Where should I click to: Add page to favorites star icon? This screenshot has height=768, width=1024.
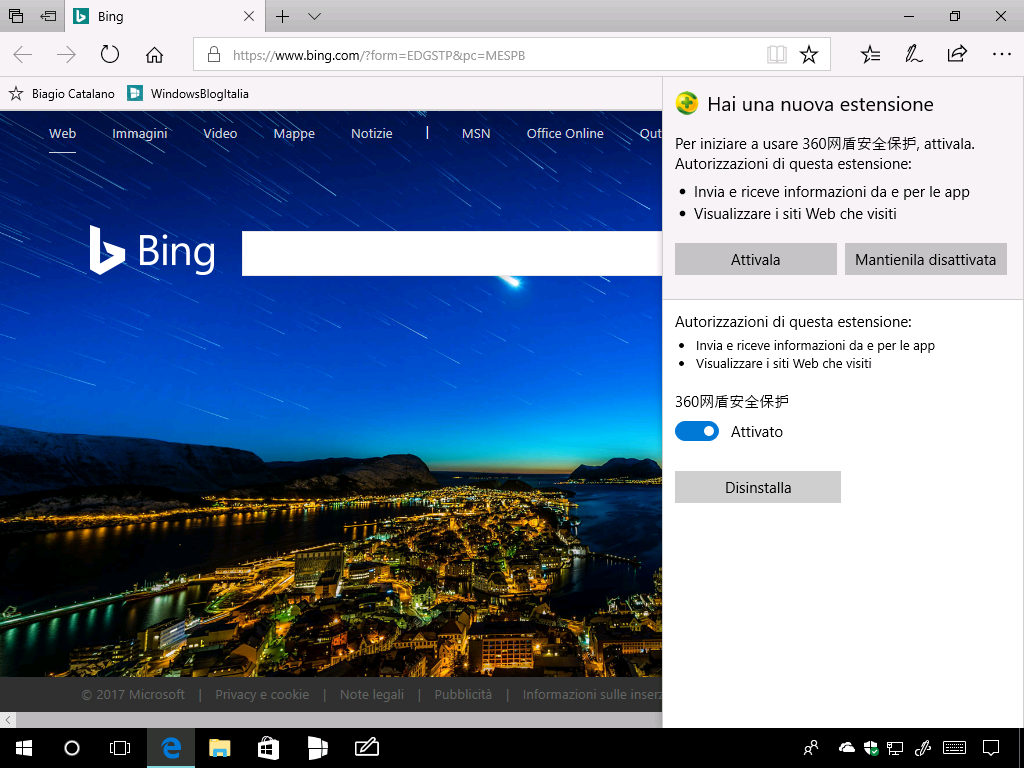tap(808, 54)
